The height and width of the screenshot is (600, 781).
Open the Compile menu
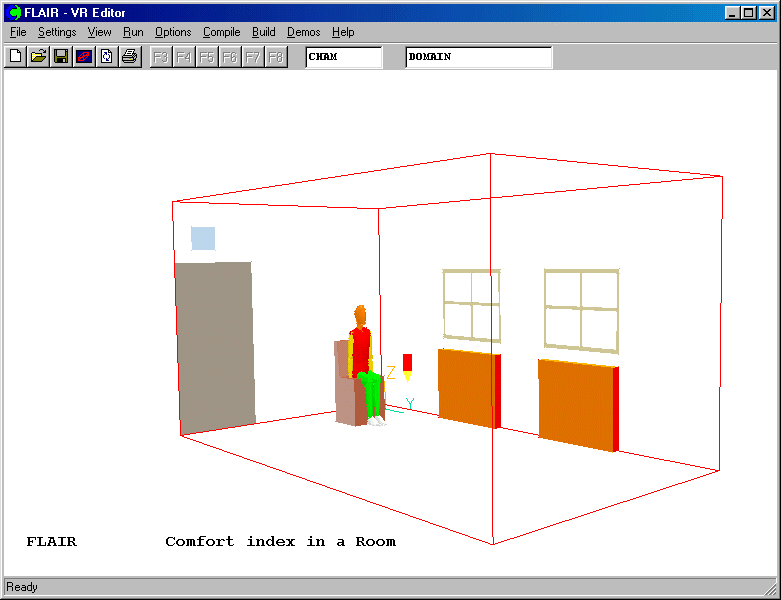pos(221,32)
